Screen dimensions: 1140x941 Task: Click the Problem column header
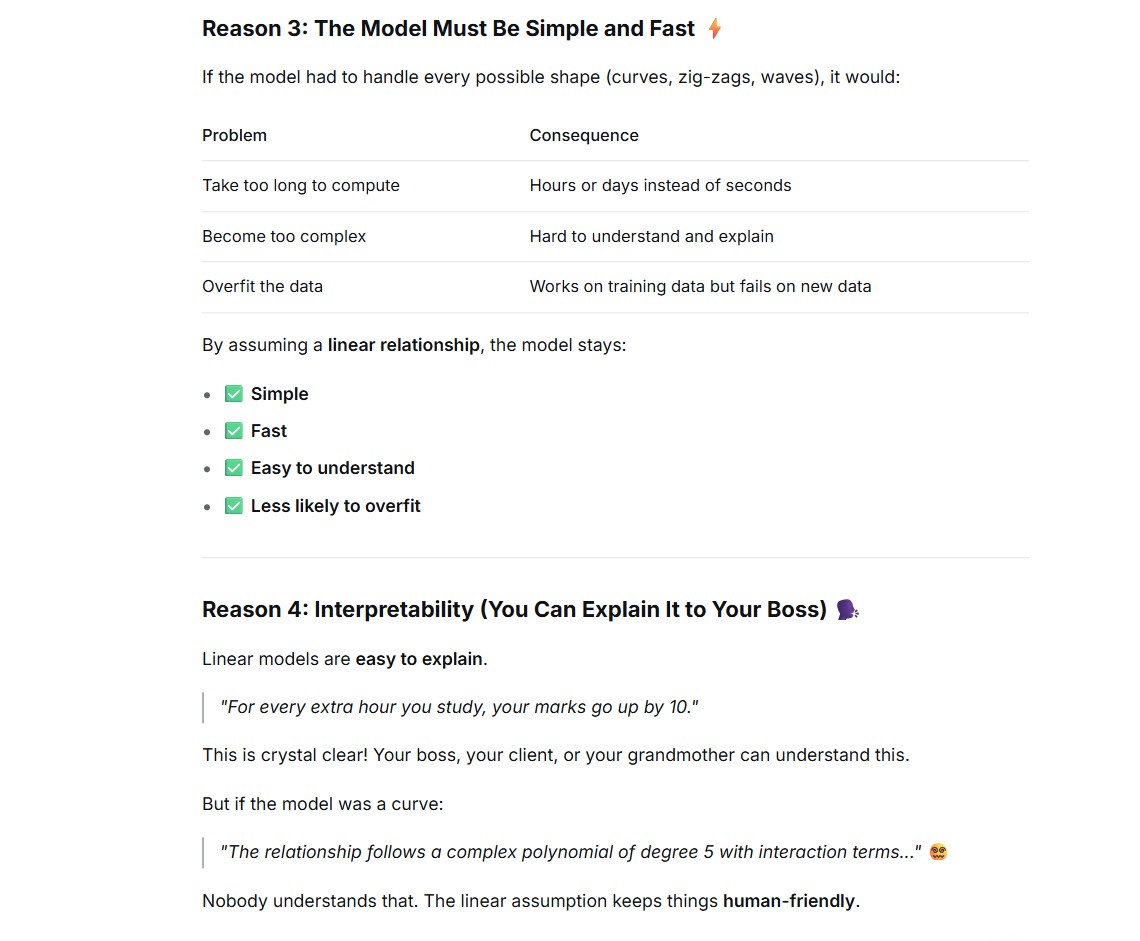[234, 135]
